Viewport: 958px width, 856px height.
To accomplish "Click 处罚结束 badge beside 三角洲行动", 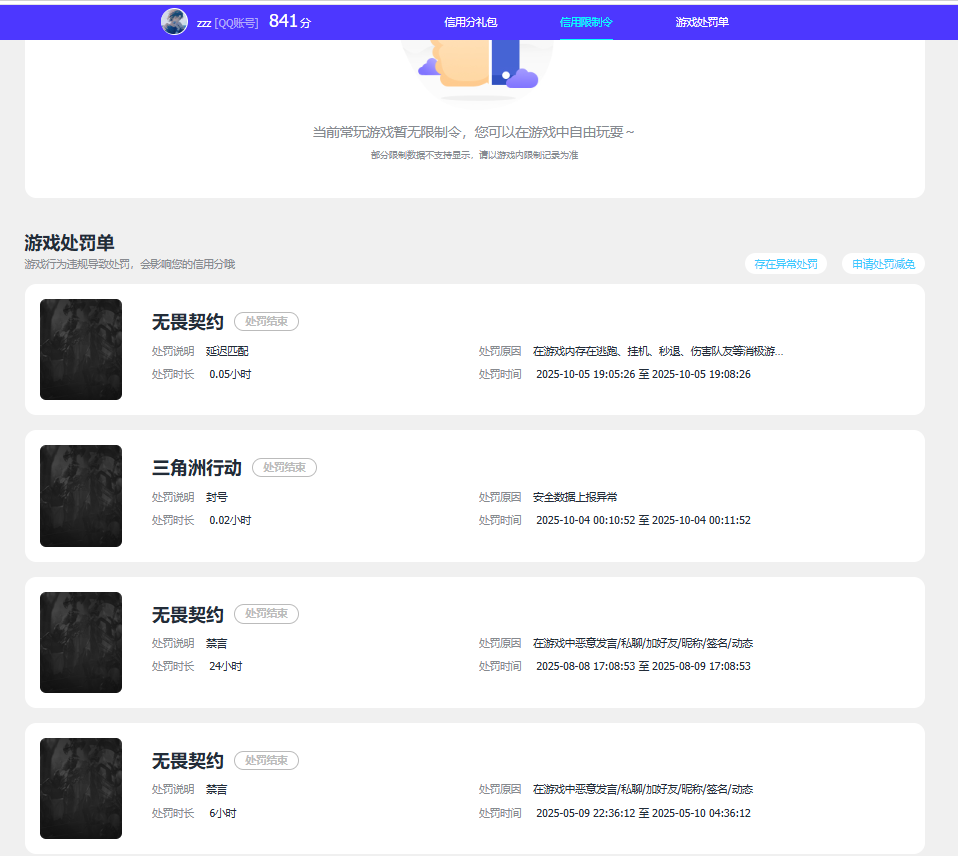I will (x=284, y=467).
